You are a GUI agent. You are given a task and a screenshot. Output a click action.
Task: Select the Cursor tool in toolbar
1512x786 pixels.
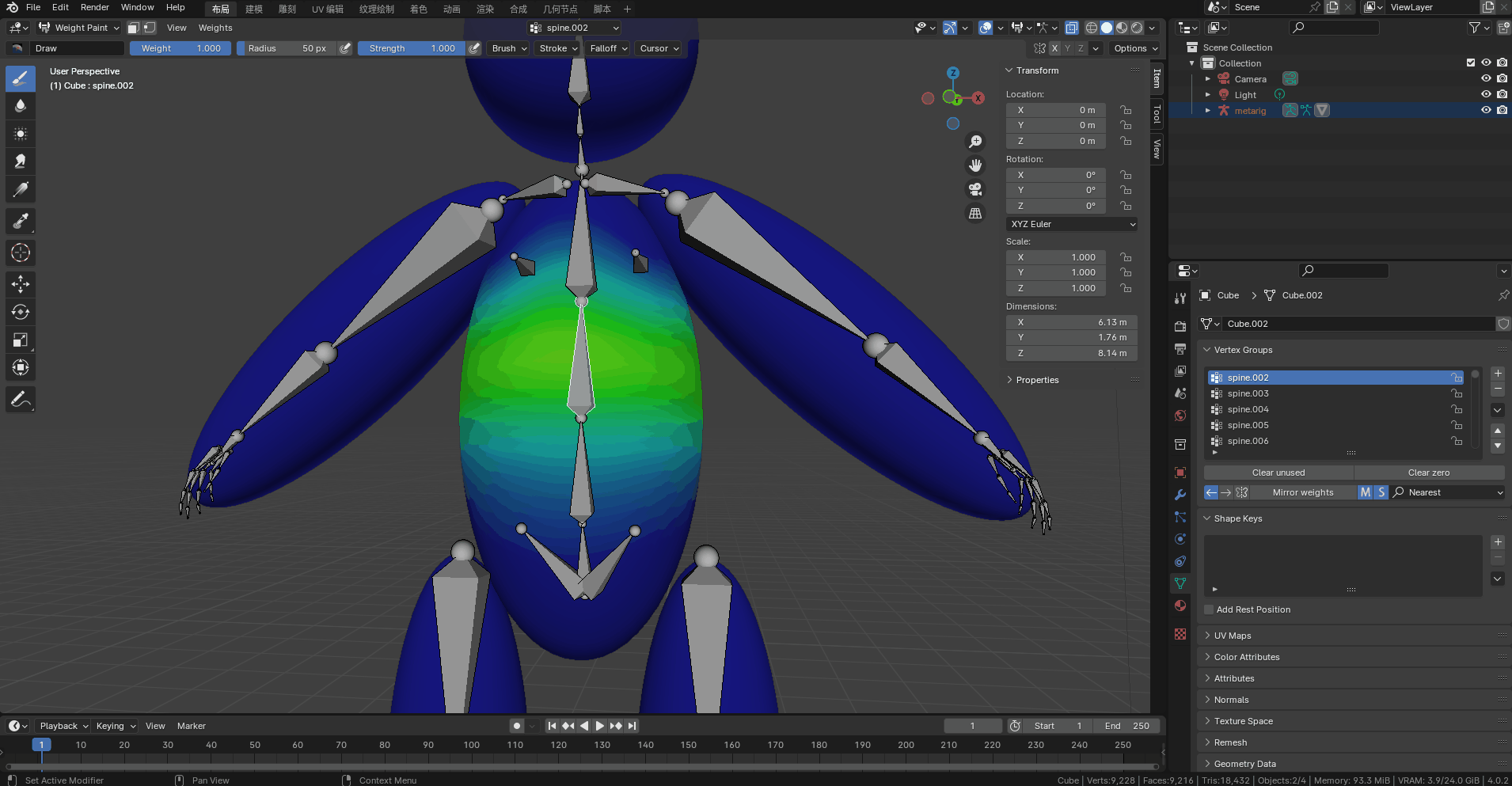(x=21, y=253)
